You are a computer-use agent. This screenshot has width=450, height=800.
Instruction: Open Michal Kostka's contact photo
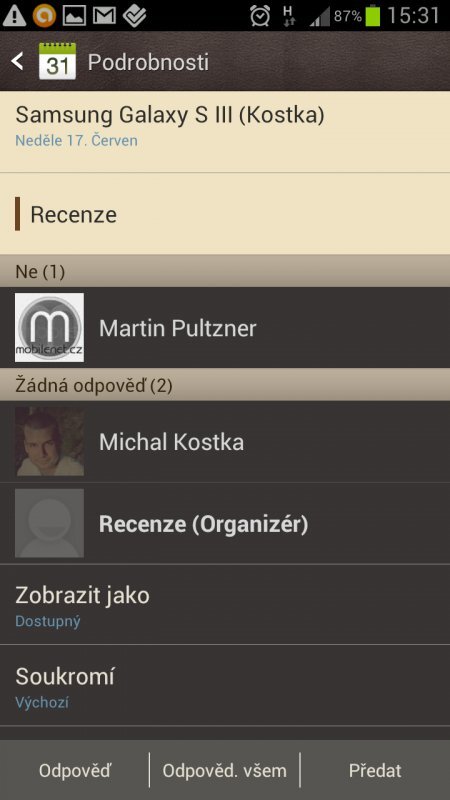(49, 441)
